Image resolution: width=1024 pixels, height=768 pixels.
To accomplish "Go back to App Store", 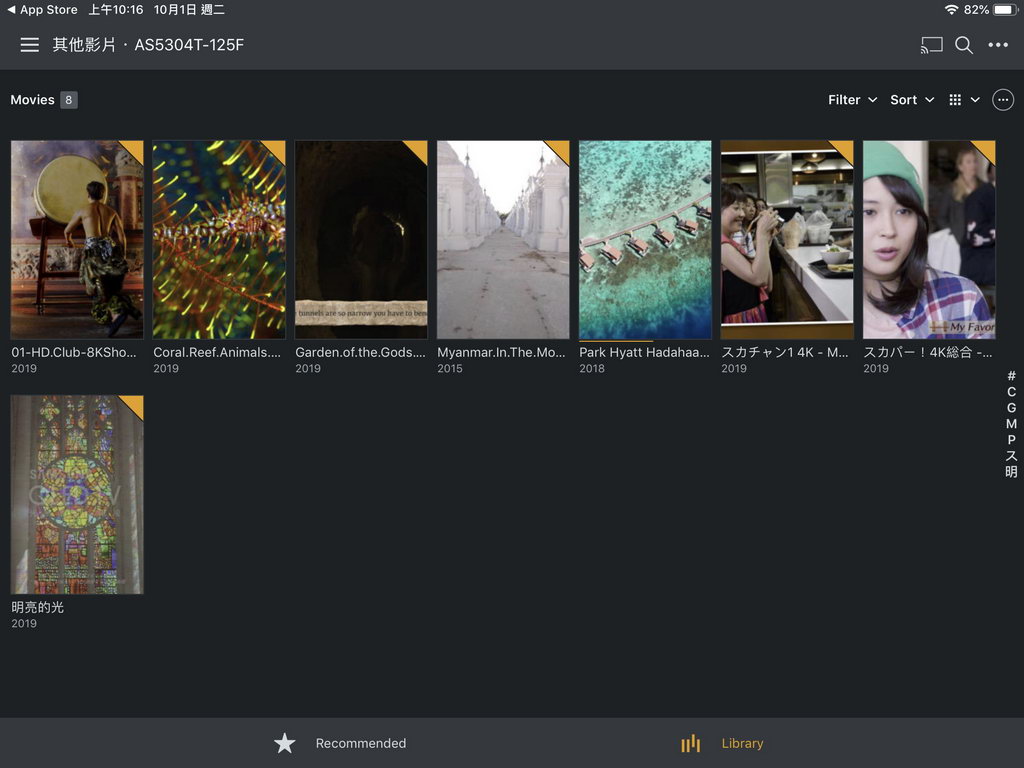I will coord(42,10).
